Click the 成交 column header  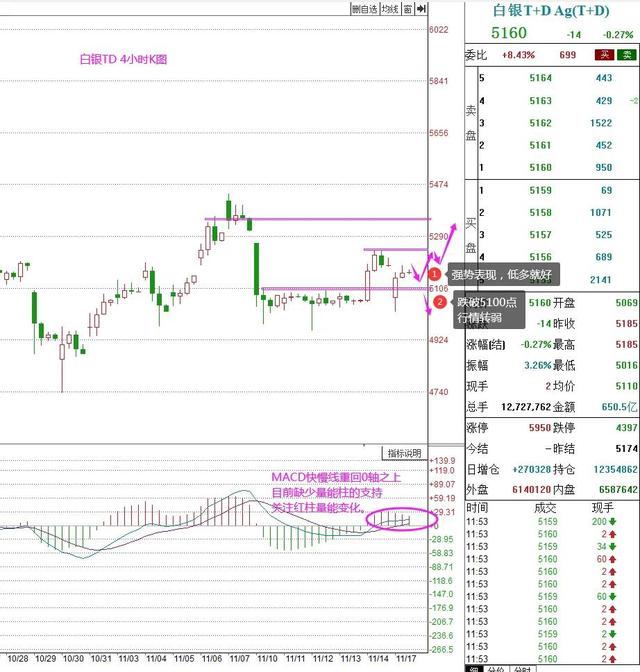pos(545,508)
